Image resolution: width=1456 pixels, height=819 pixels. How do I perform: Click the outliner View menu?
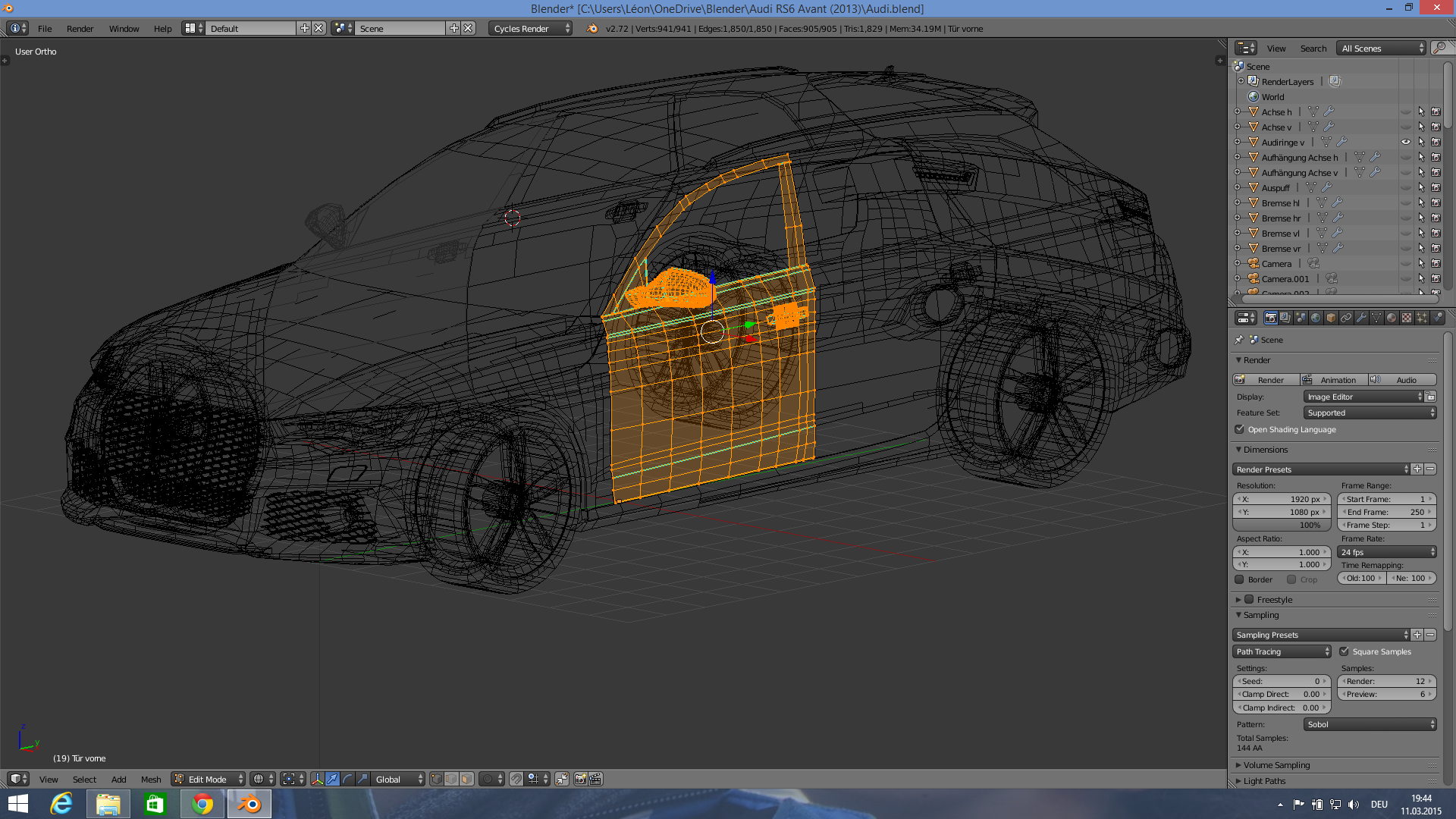[x=1276, y=48]
